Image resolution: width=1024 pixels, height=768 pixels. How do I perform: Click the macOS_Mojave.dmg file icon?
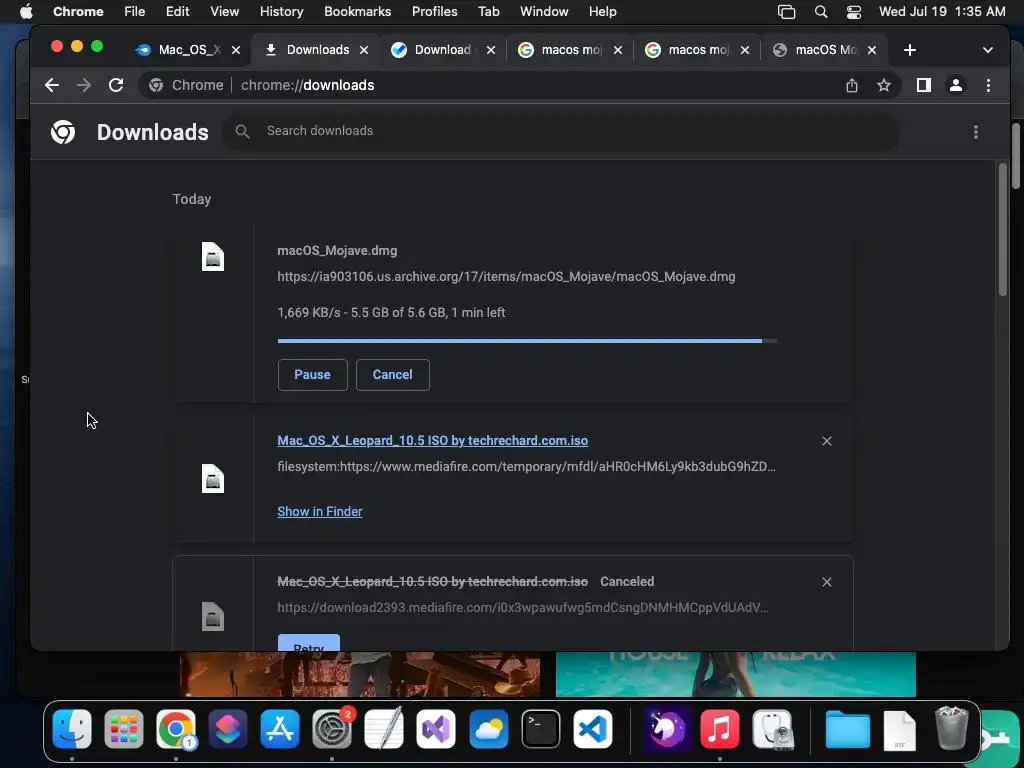pyautogui.click(x=213, y=257)
